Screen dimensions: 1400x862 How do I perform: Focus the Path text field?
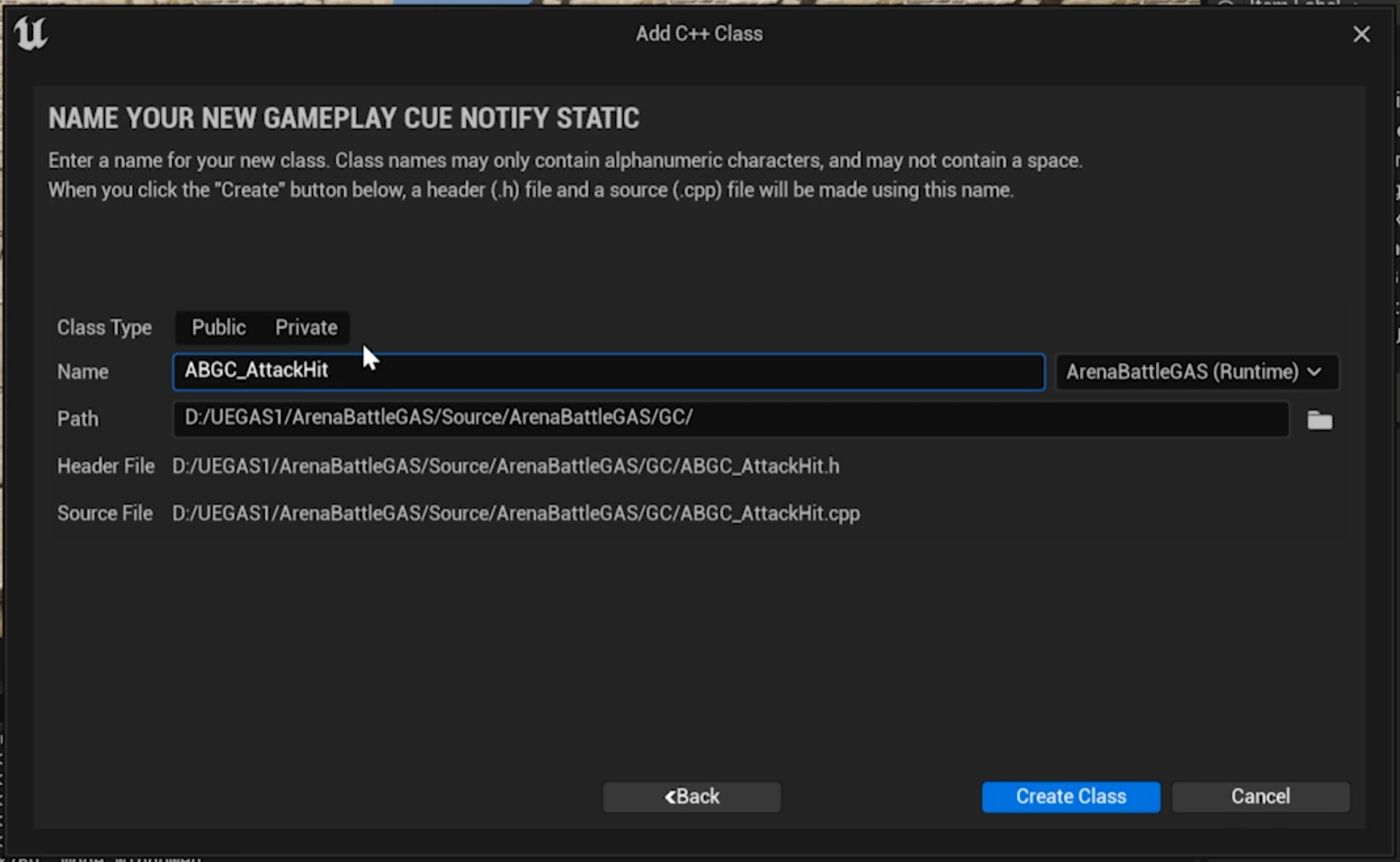(729, 419)
